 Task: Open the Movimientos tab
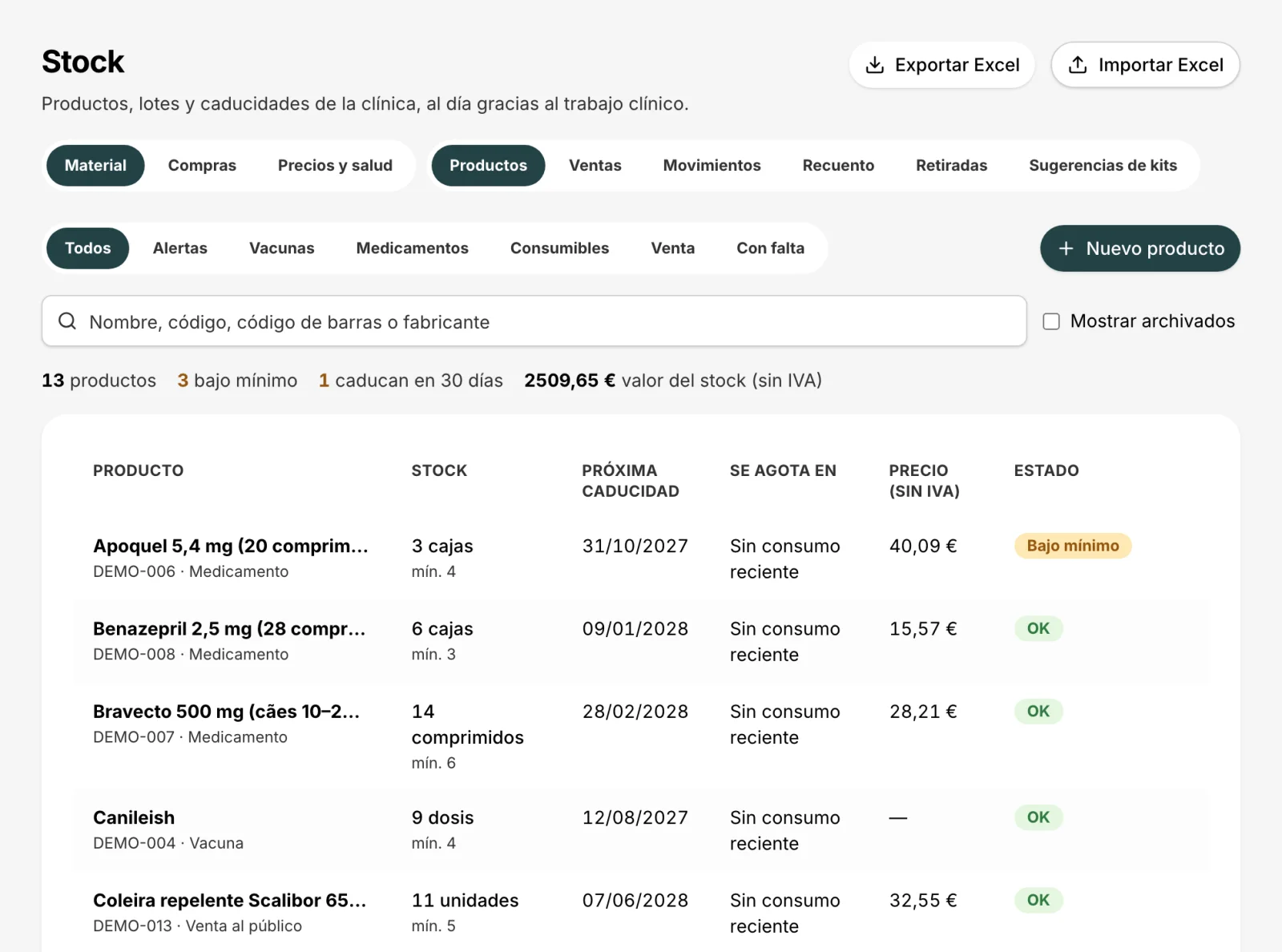(712, 165)
